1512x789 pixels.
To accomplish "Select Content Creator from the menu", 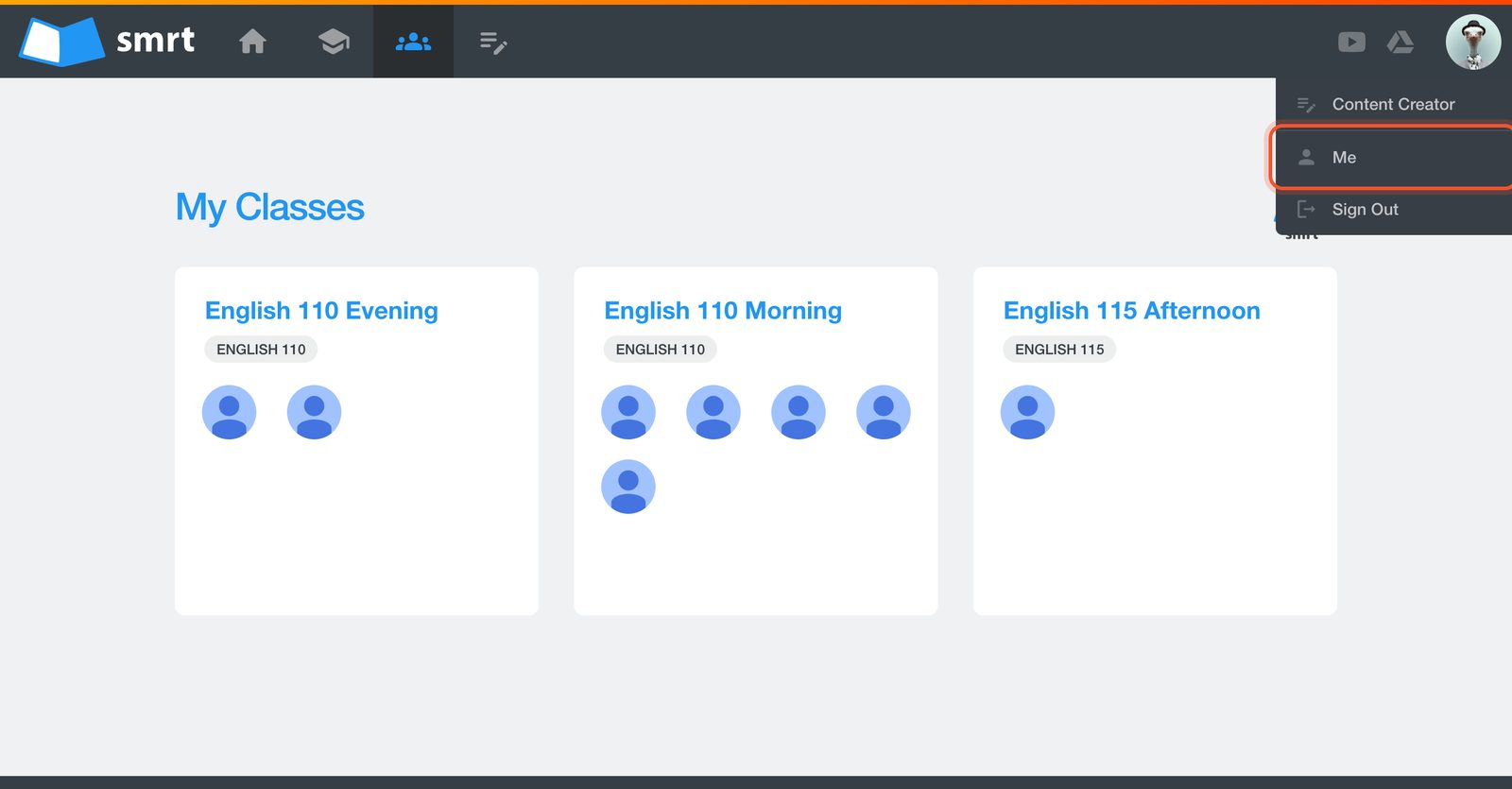I will [x=1394, y=104].
